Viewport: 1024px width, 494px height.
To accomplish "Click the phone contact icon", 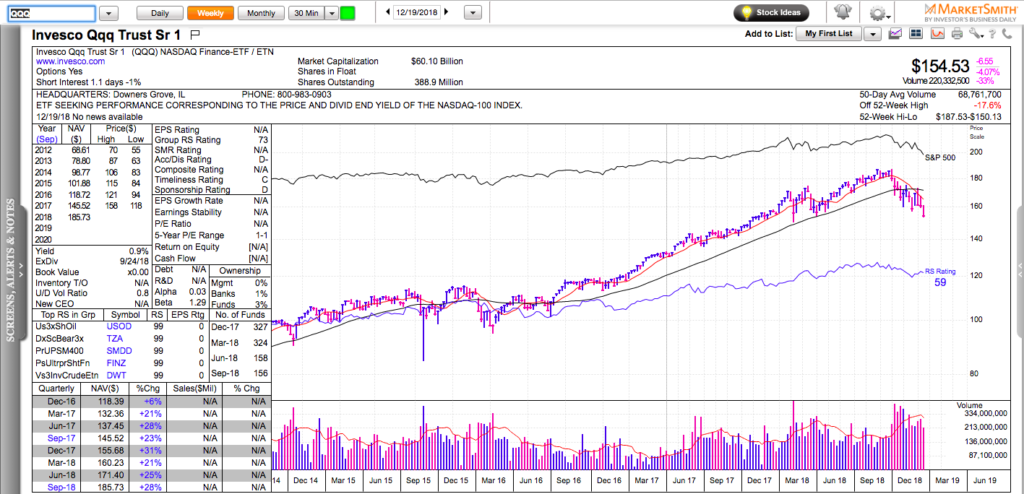I will coord(1008,33).
